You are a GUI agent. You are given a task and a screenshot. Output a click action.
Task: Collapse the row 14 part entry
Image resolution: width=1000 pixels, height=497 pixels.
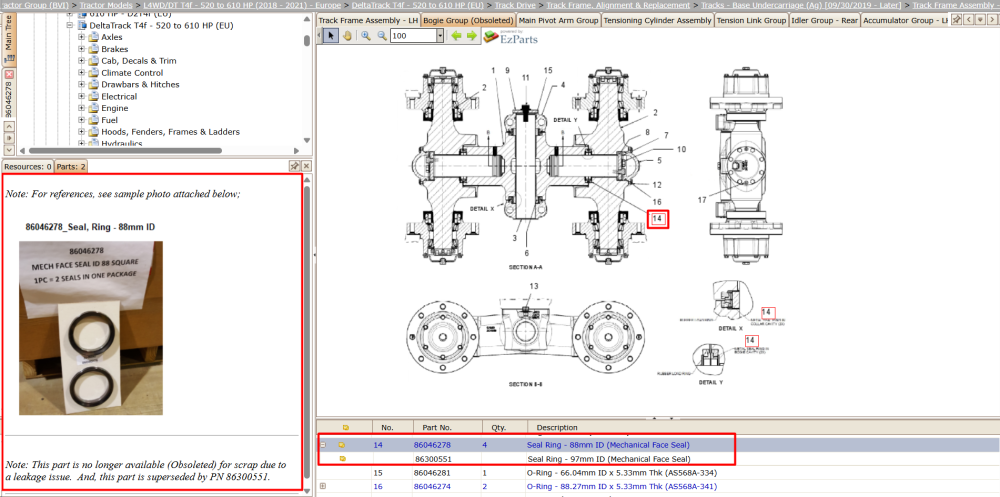[x=323, y=445]
